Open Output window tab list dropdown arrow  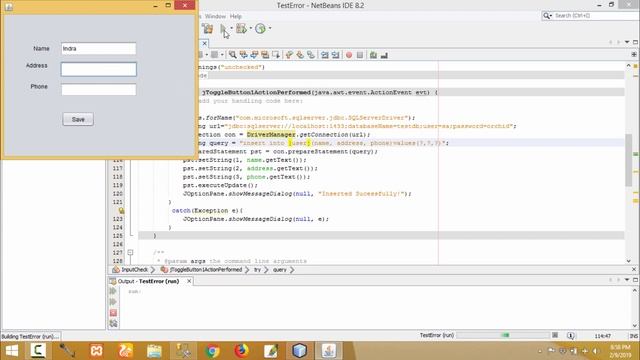627,280
